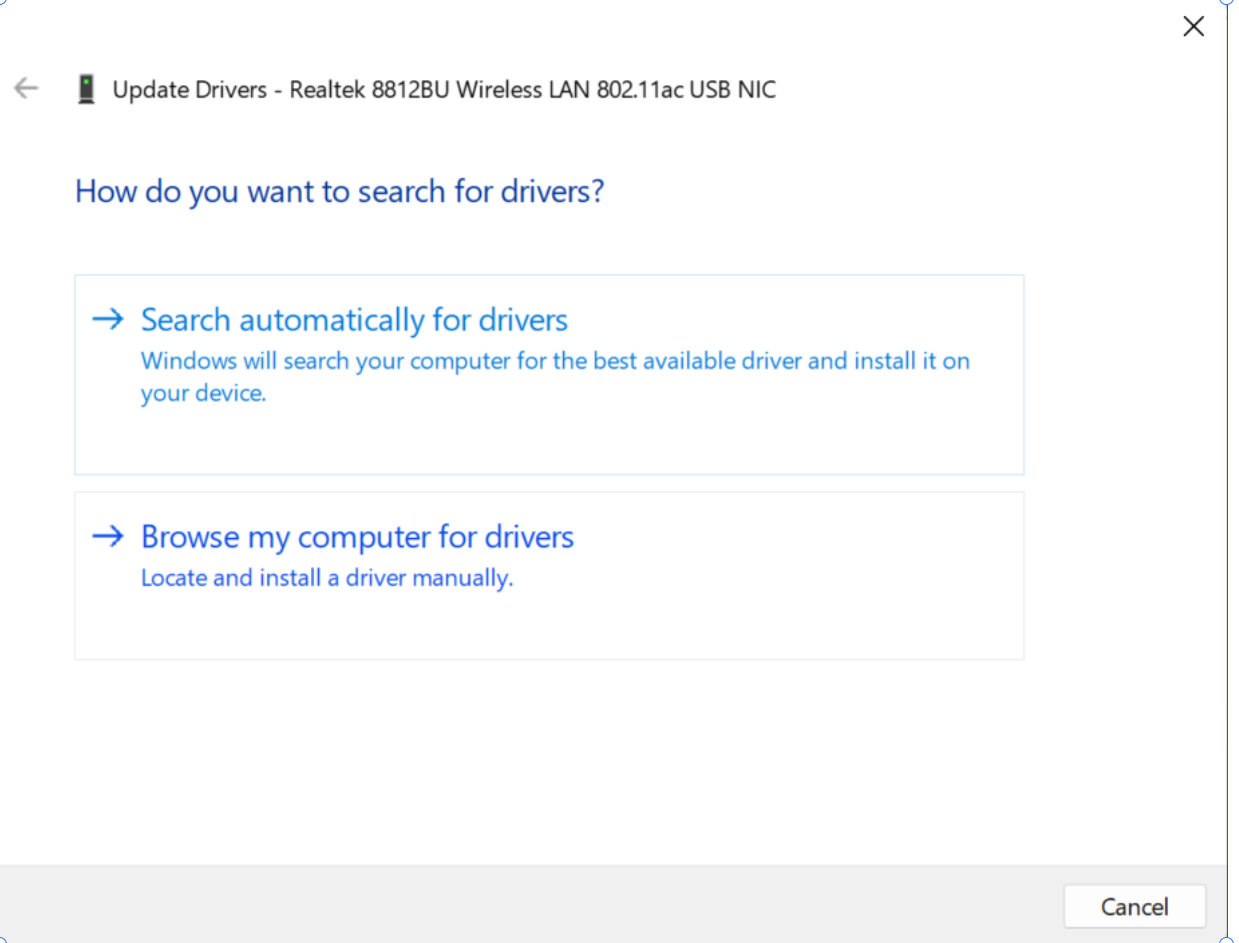
Task: Click the network adapter device icon
Action: pyautogui.click(x=86, y=90)
